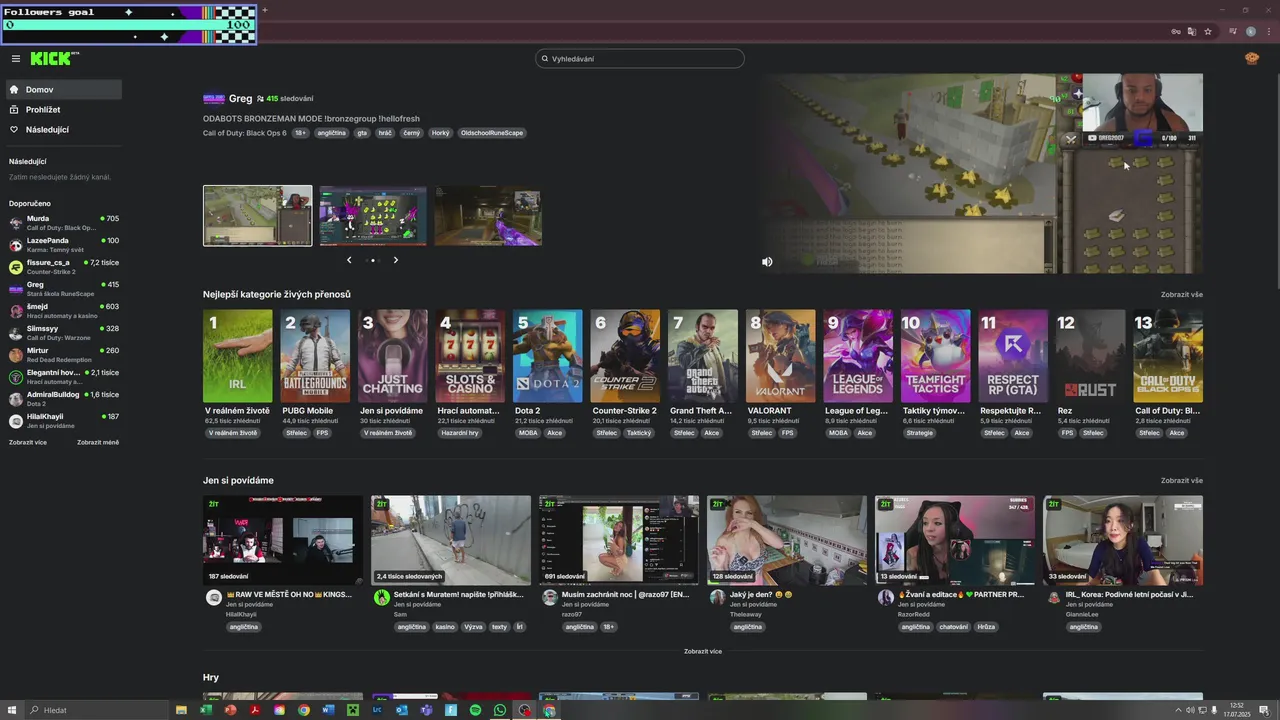Image resolution: width=1280 pixels, height=720 pixels.
Task: Play the featured Greg stream video
Action: point(980,174)
